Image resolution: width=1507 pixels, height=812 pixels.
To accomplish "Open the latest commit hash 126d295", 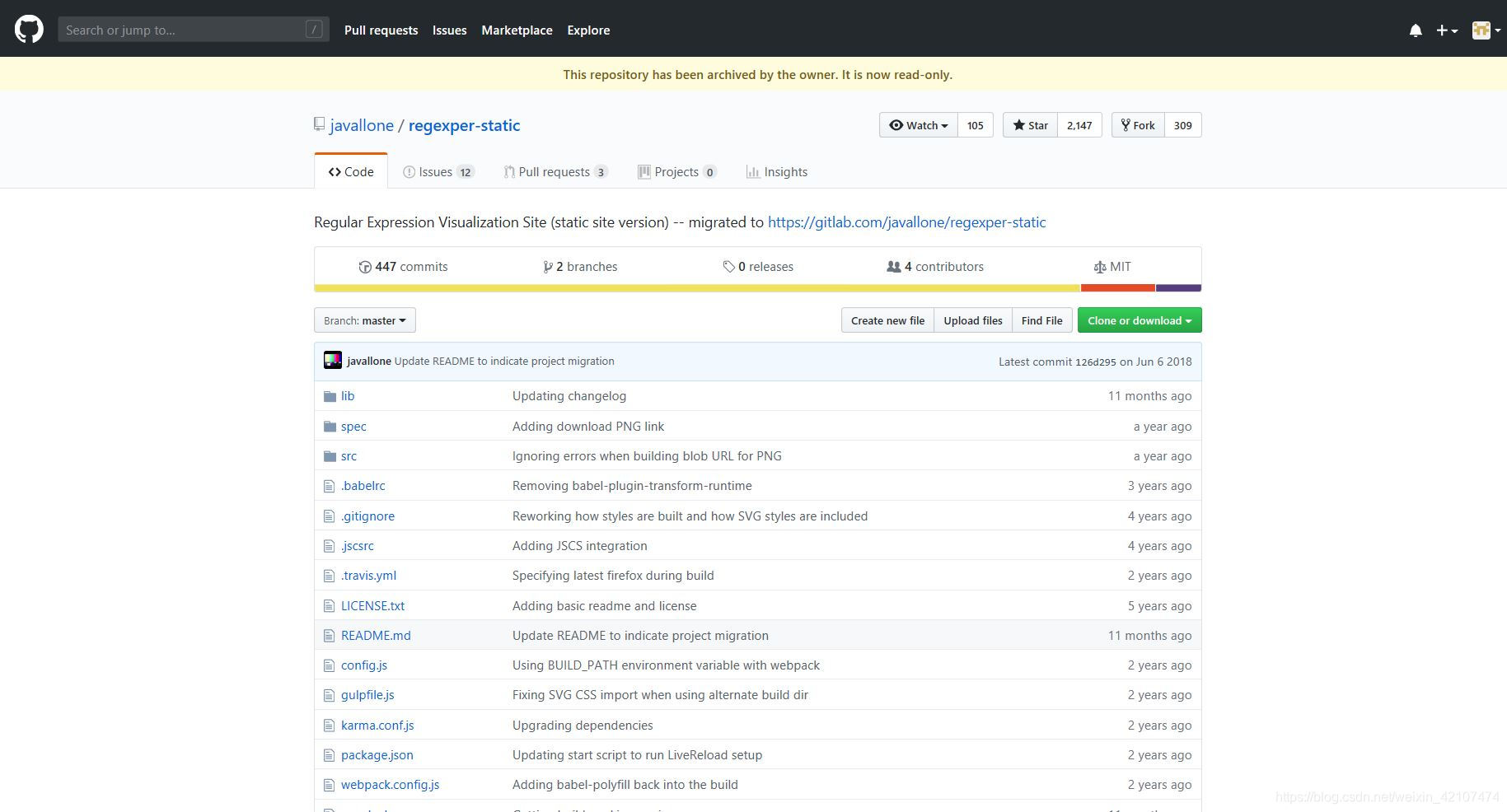I will point(1095,362).
